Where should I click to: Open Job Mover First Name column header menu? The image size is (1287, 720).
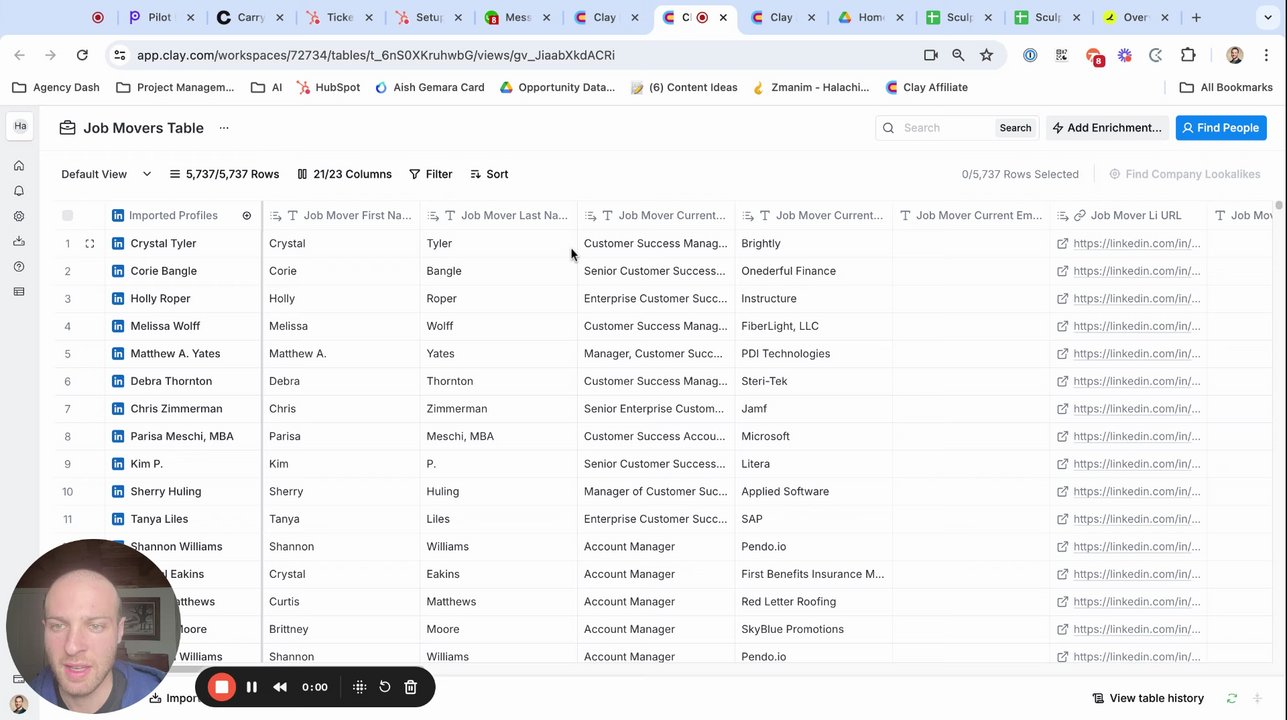341,215
